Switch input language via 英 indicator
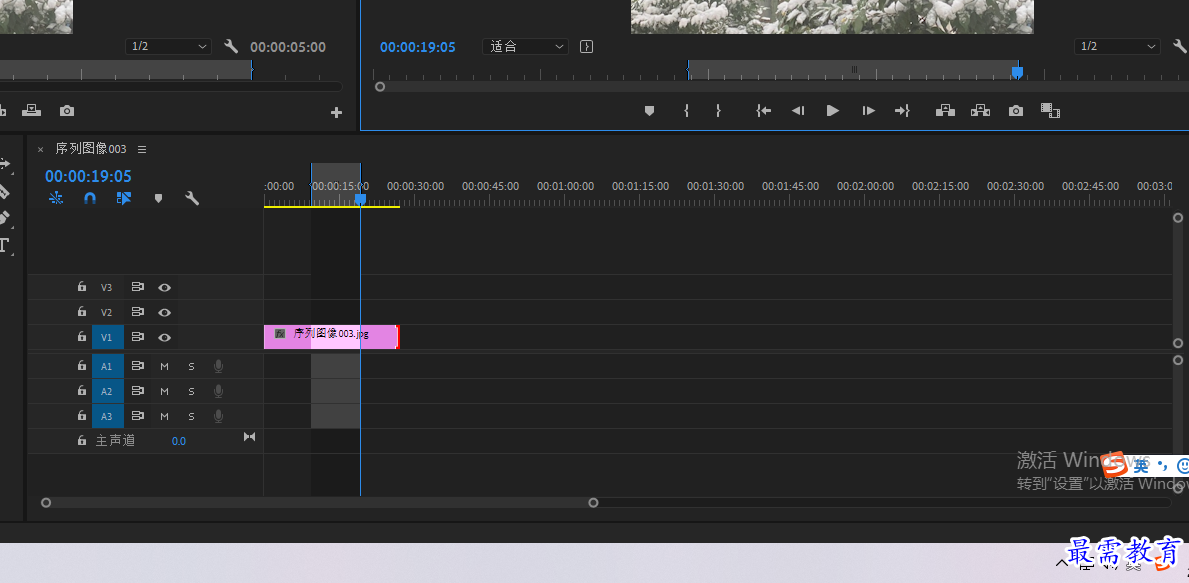The image size is (1189, 583). pos(1141,464)
